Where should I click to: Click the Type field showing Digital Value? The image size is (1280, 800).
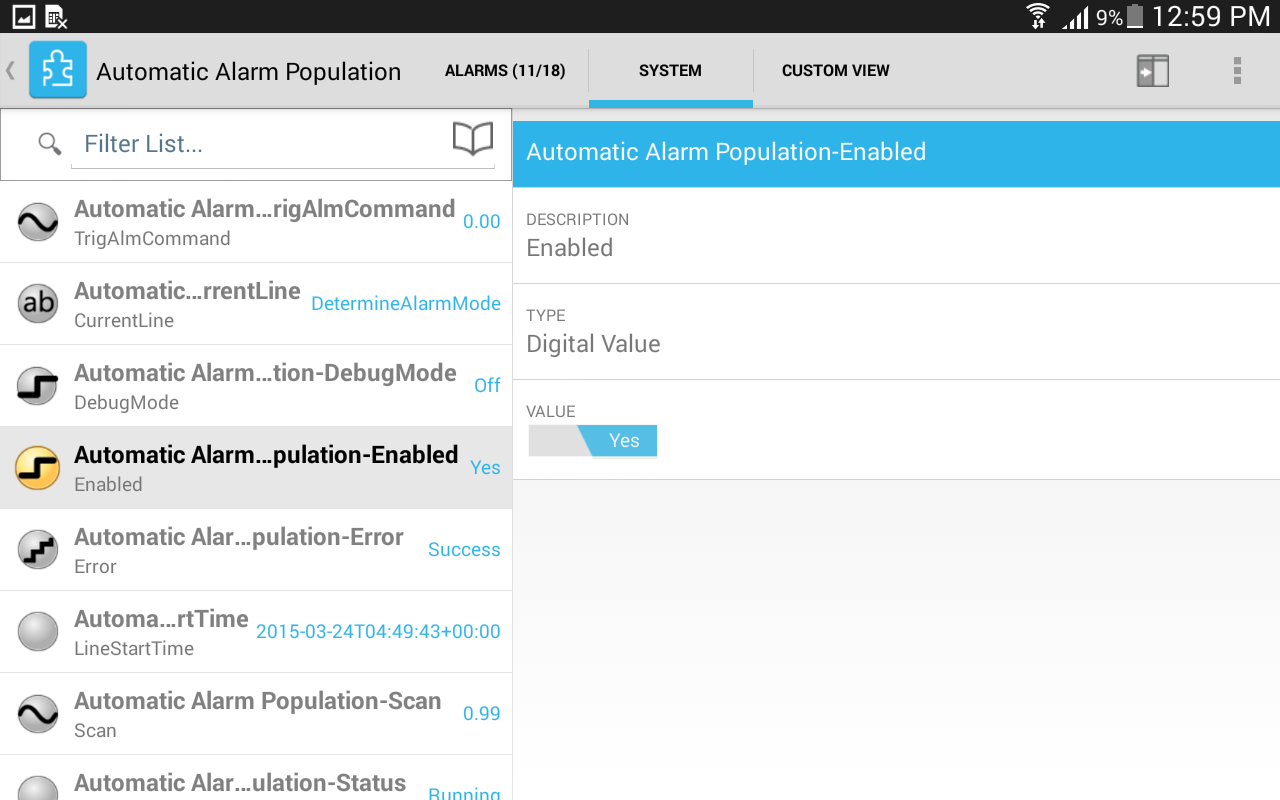[896, 331]
